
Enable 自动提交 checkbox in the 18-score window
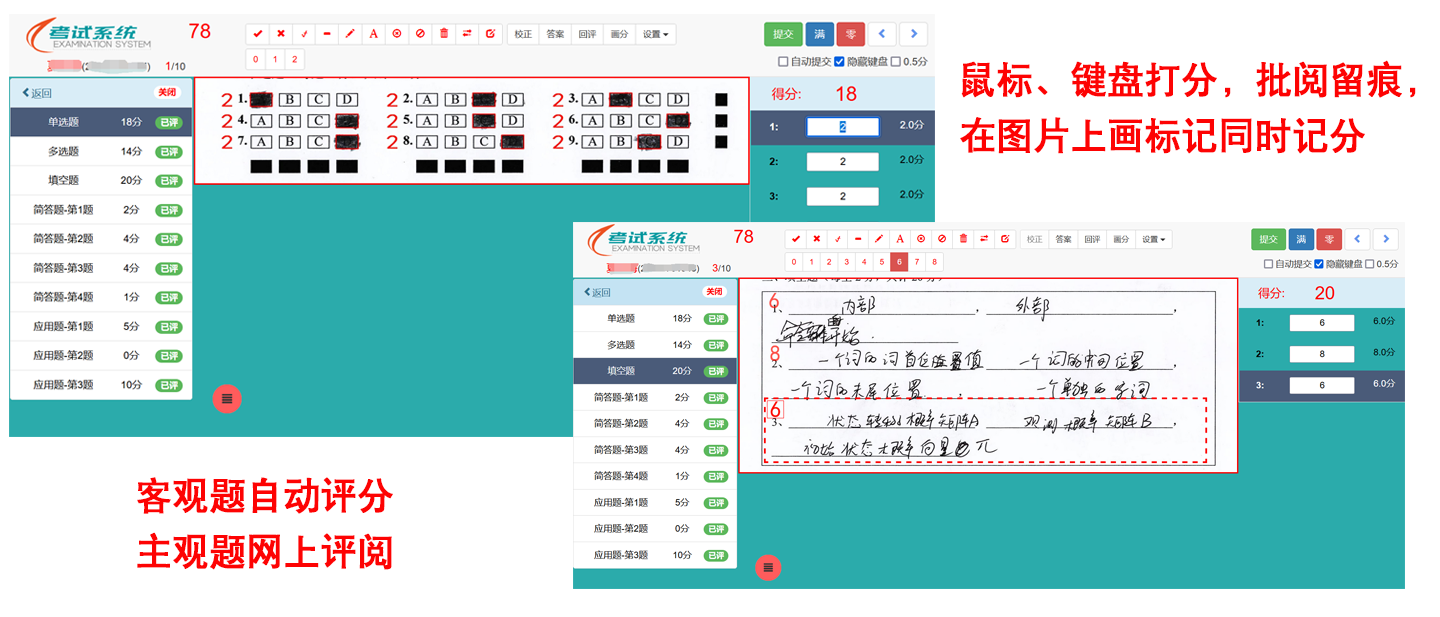(783, 61)
